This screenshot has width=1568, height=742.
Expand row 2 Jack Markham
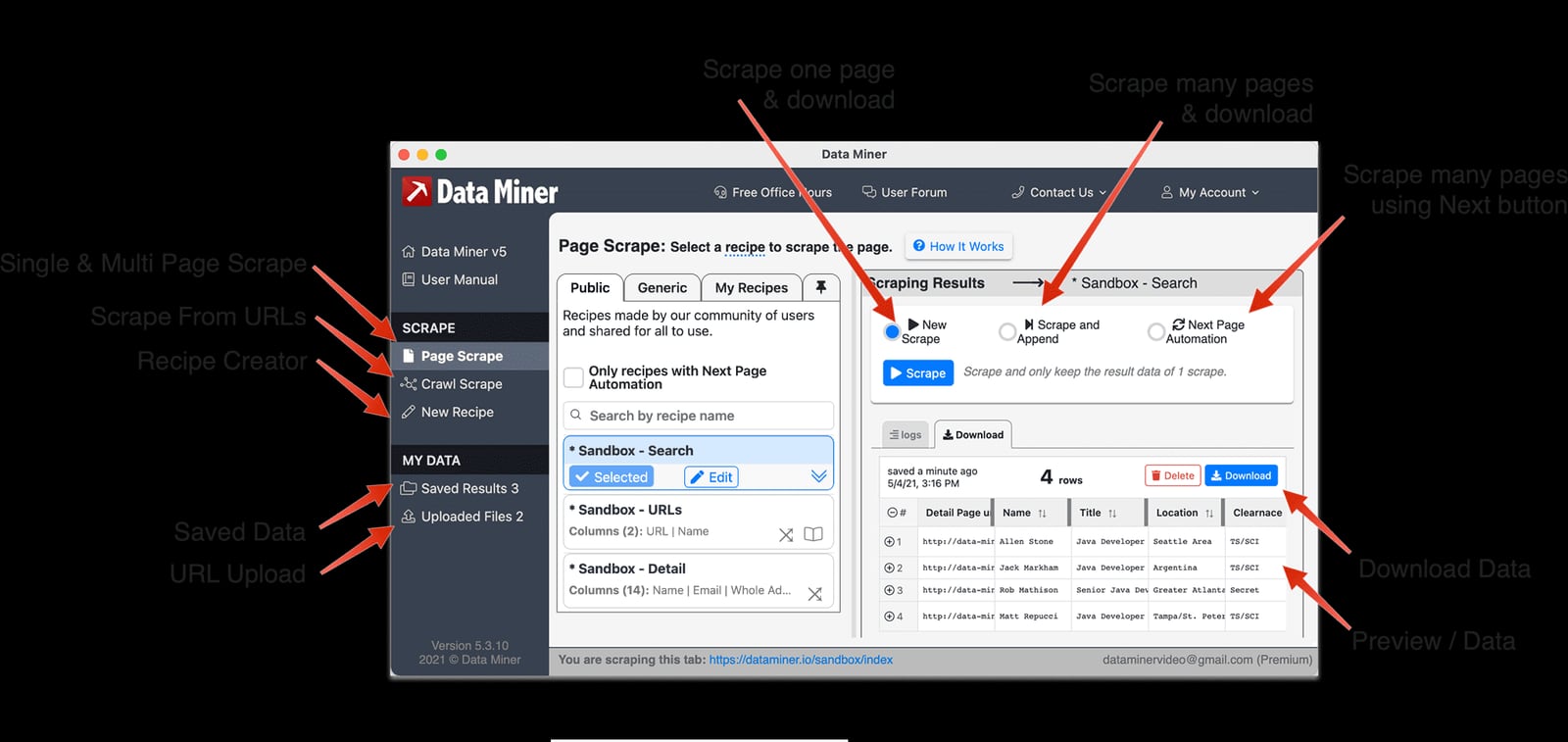890,568
